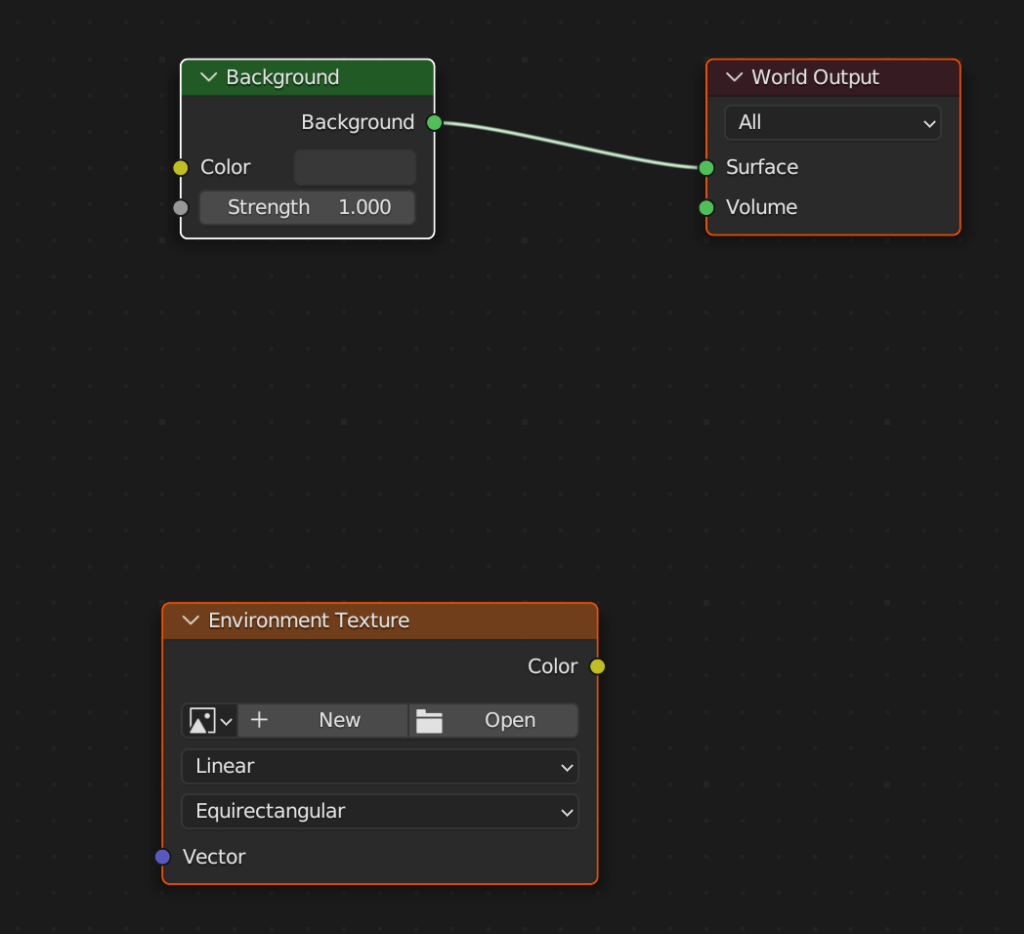Click the folder icon inside the Open button

coord(430,720)
